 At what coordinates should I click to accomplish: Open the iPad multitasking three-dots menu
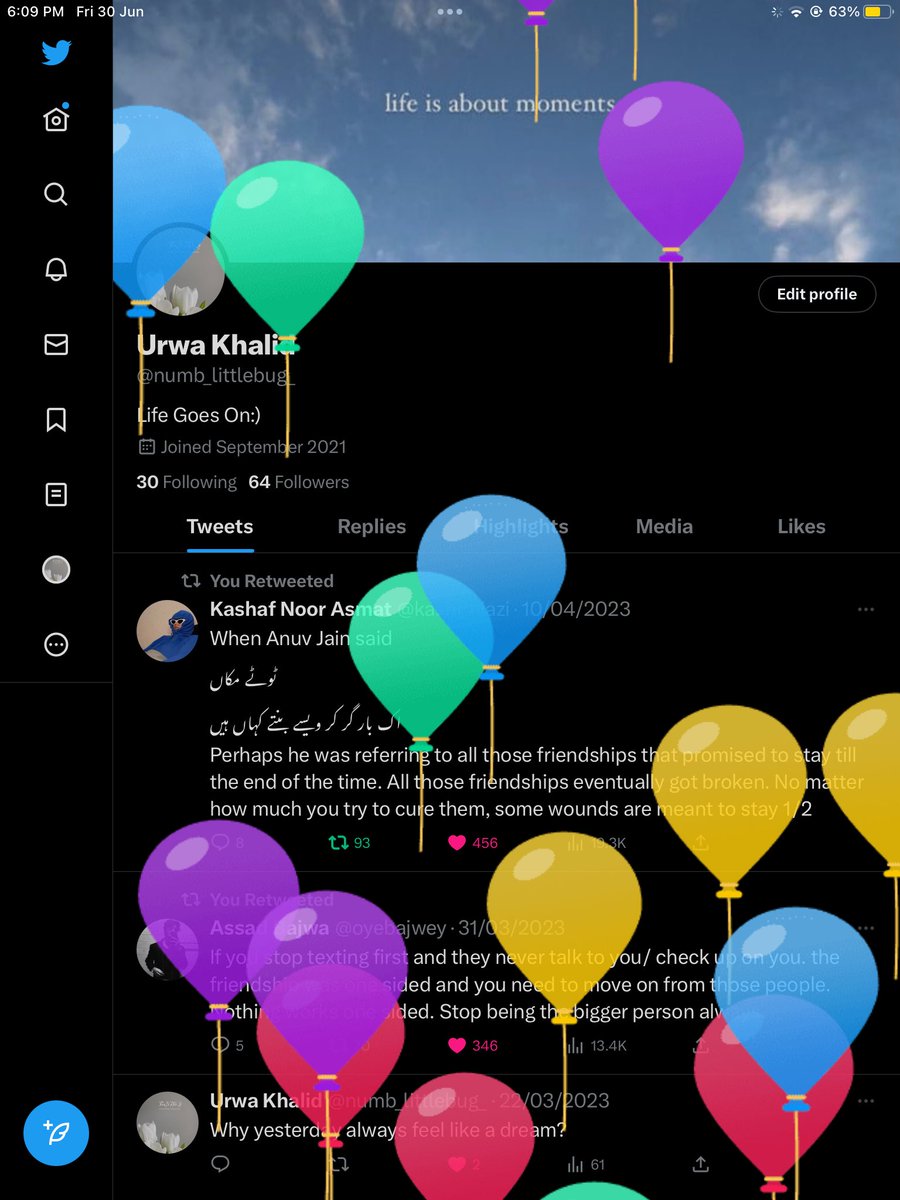450,12
